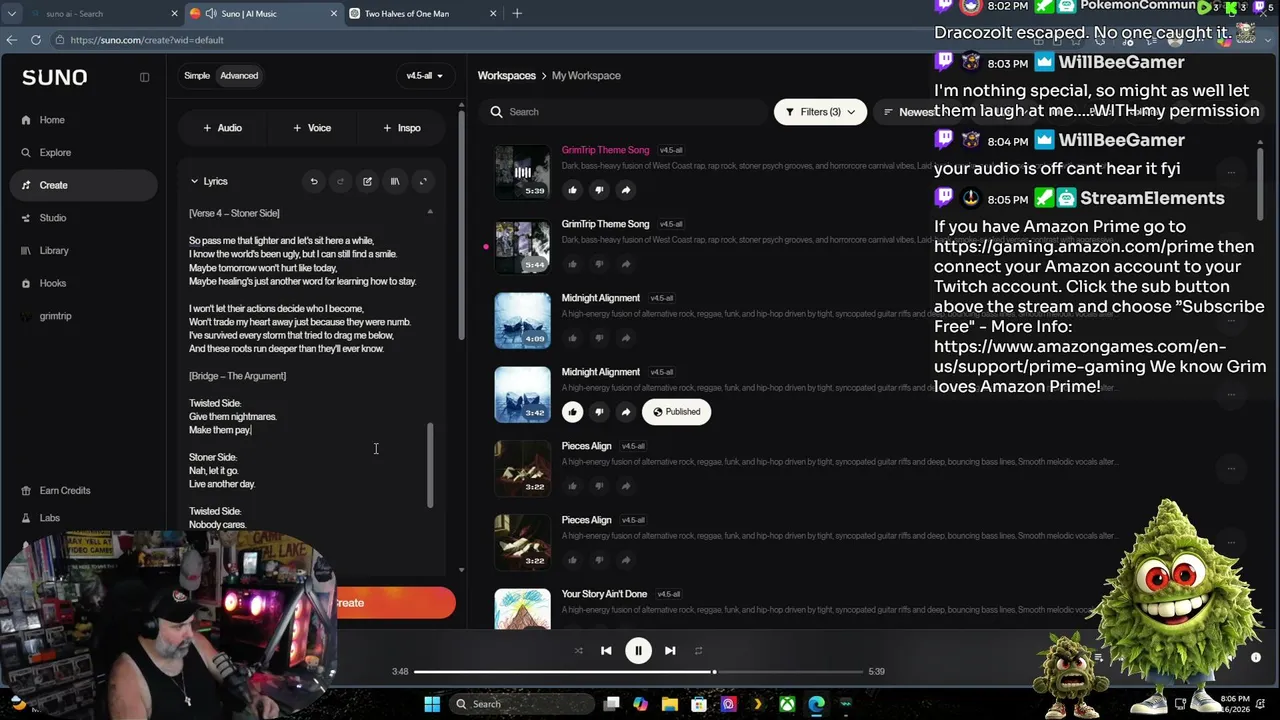Skip to the next track
This screenshot has height=720, width=1280.
pos(670,650)
